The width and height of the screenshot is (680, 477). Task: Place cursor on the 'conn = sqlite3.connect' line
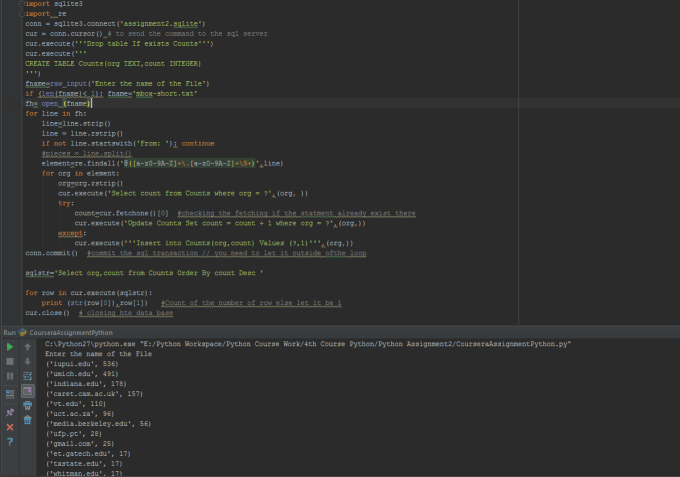pyautogui.click(x=115, y=24)
